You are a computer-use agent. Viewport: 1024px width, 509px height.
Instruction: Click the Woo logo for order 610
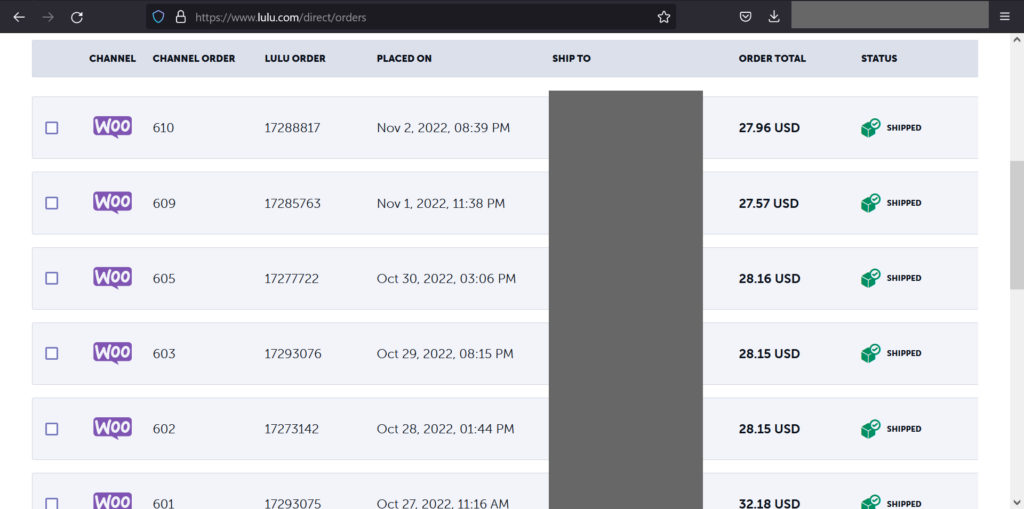tap(112, 127)
